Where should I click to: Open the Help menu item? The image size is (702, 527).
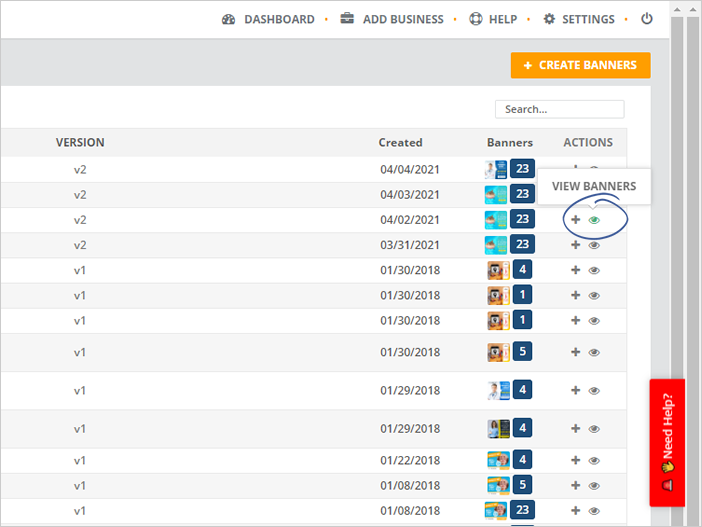493,19
